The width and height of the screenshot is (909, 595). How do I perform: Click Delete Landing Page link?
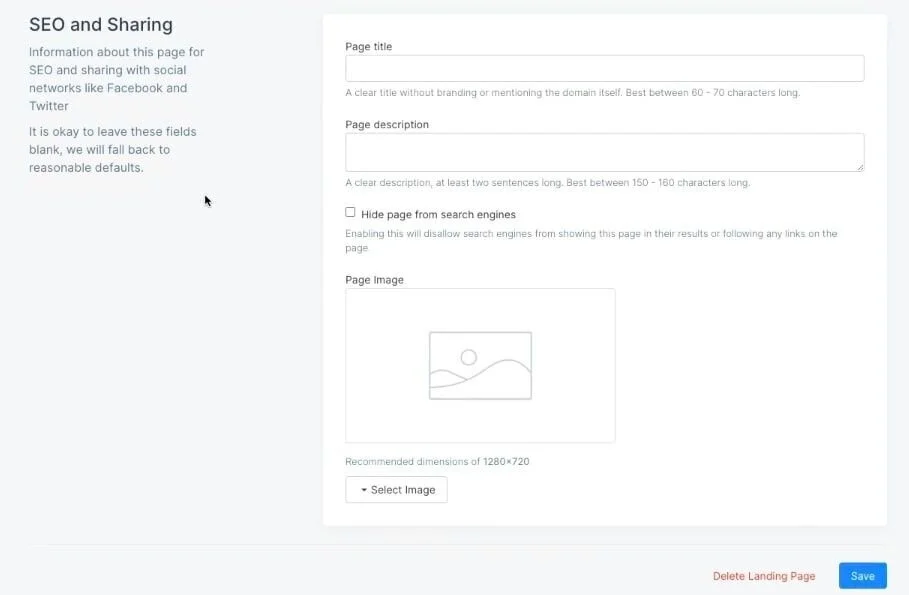(x=764, y=576)
